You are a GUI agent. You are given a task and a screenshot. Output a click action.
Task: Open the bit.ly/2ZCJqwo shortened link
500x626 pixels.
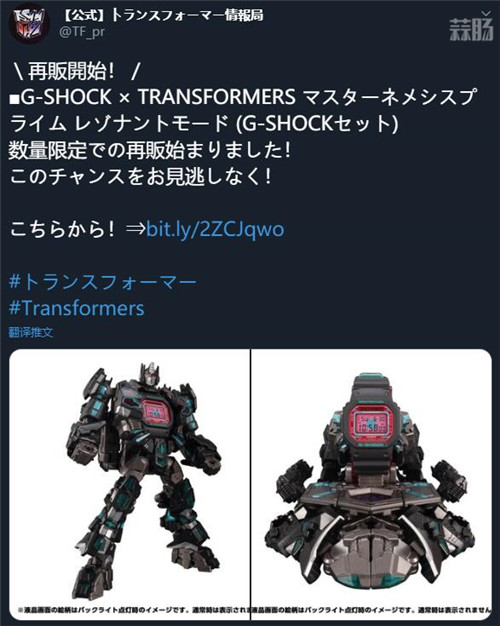point(215,229)
